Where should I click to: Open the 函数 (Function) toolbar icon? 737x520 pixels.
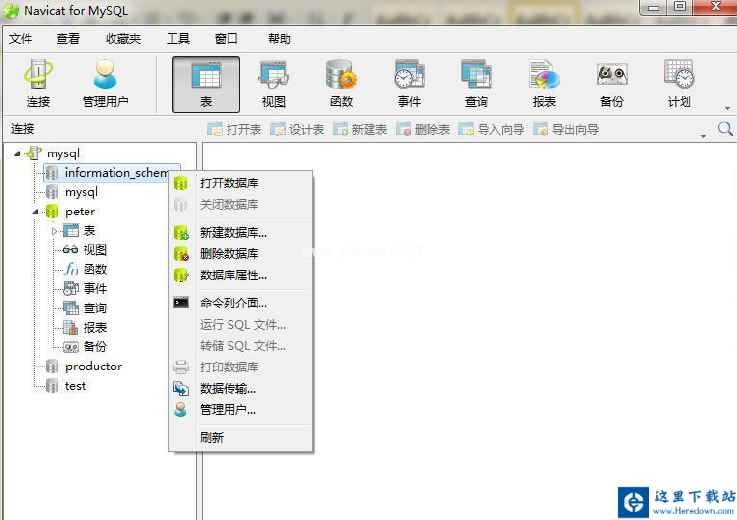[341, 84]
